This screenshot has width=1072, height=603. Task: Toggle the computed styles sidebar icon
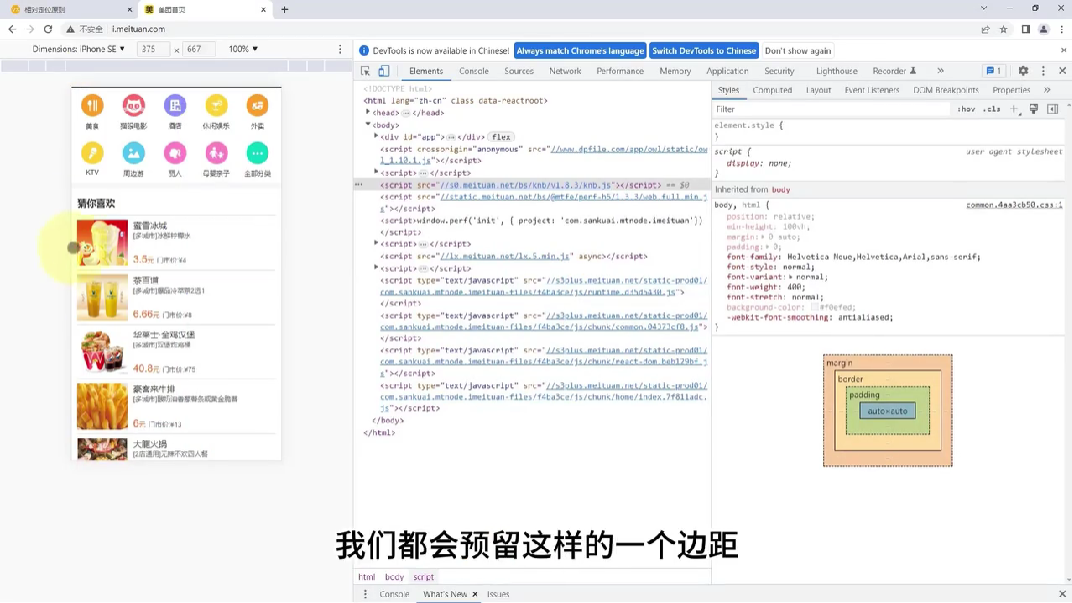[1053, 109]
